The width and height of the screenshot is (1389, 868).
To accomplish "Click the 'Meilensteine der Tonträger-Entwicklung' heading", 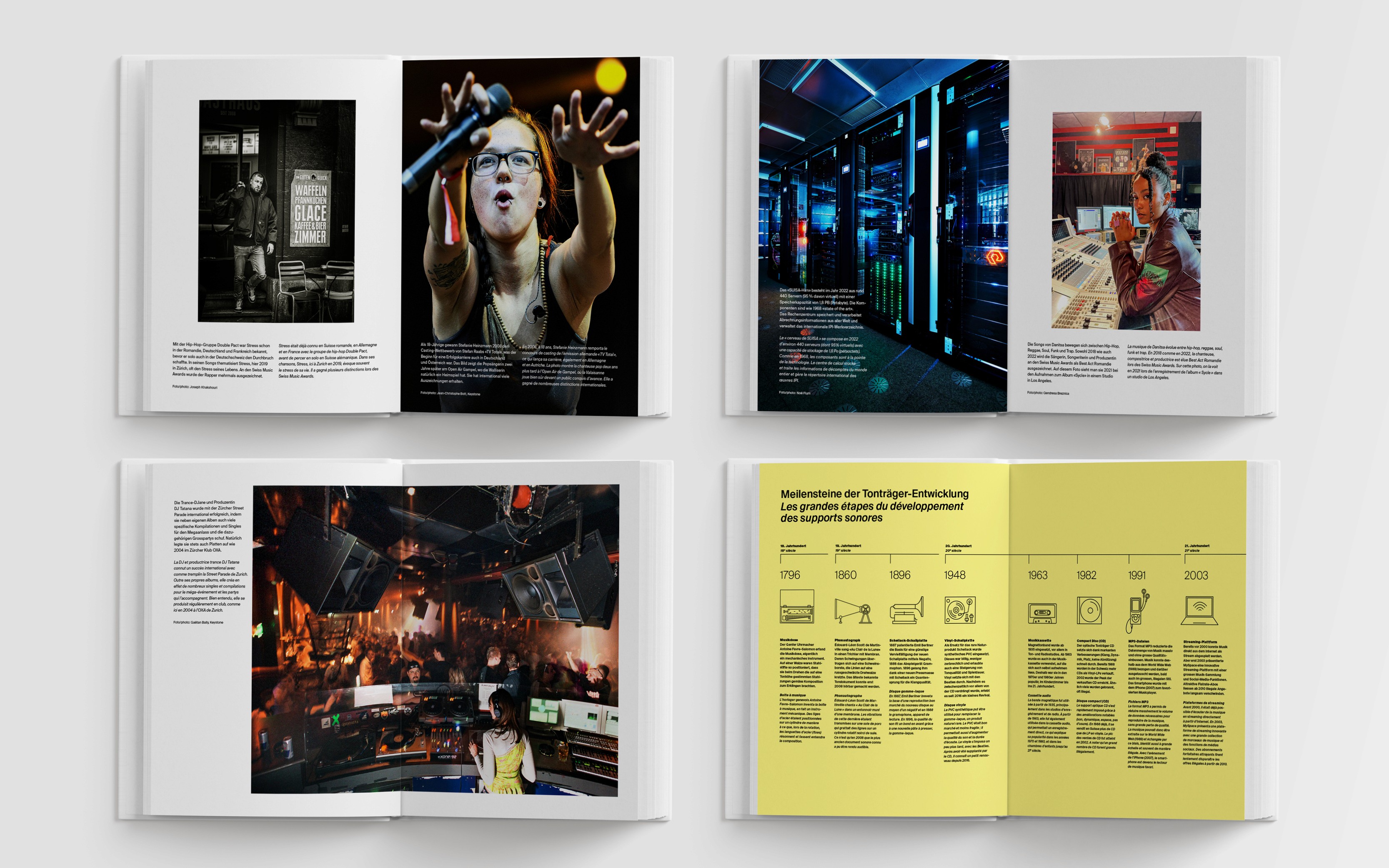I will 874,494.
